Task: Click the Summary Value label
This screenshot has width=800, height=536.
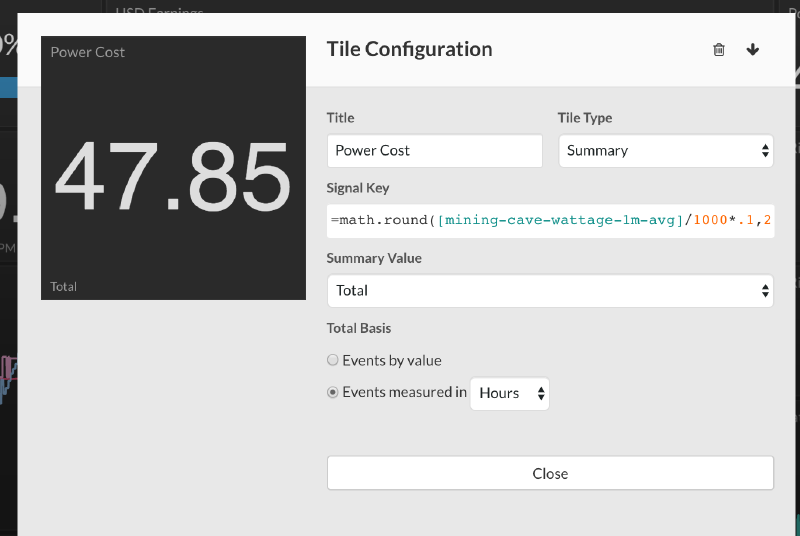Action: click(x=374, y=258)
